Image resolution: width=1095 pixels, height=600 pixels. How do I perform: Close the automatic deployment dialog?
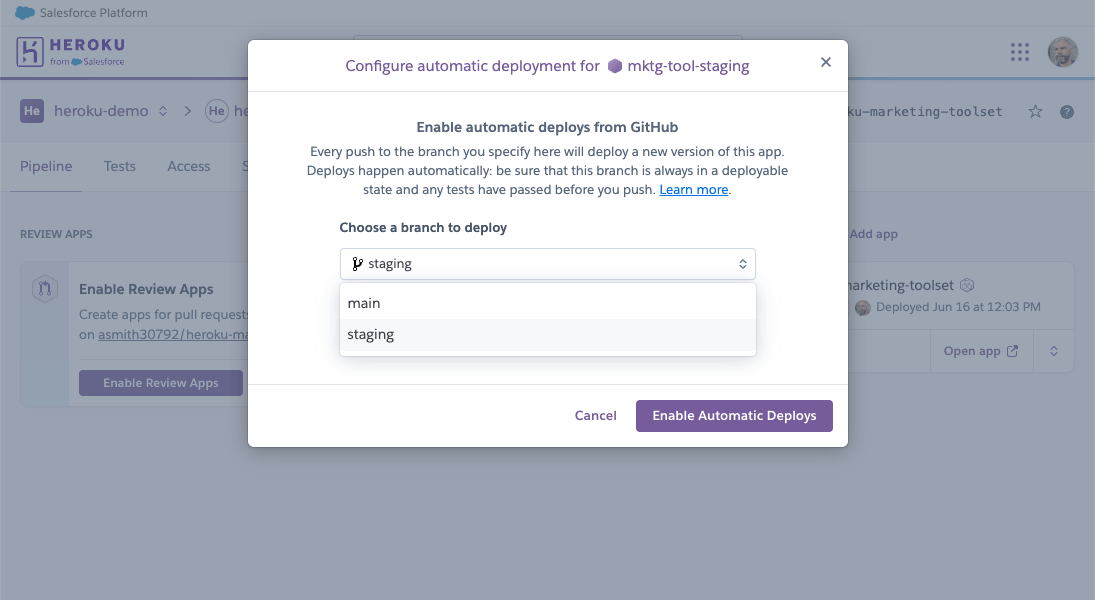click(825, 62)
